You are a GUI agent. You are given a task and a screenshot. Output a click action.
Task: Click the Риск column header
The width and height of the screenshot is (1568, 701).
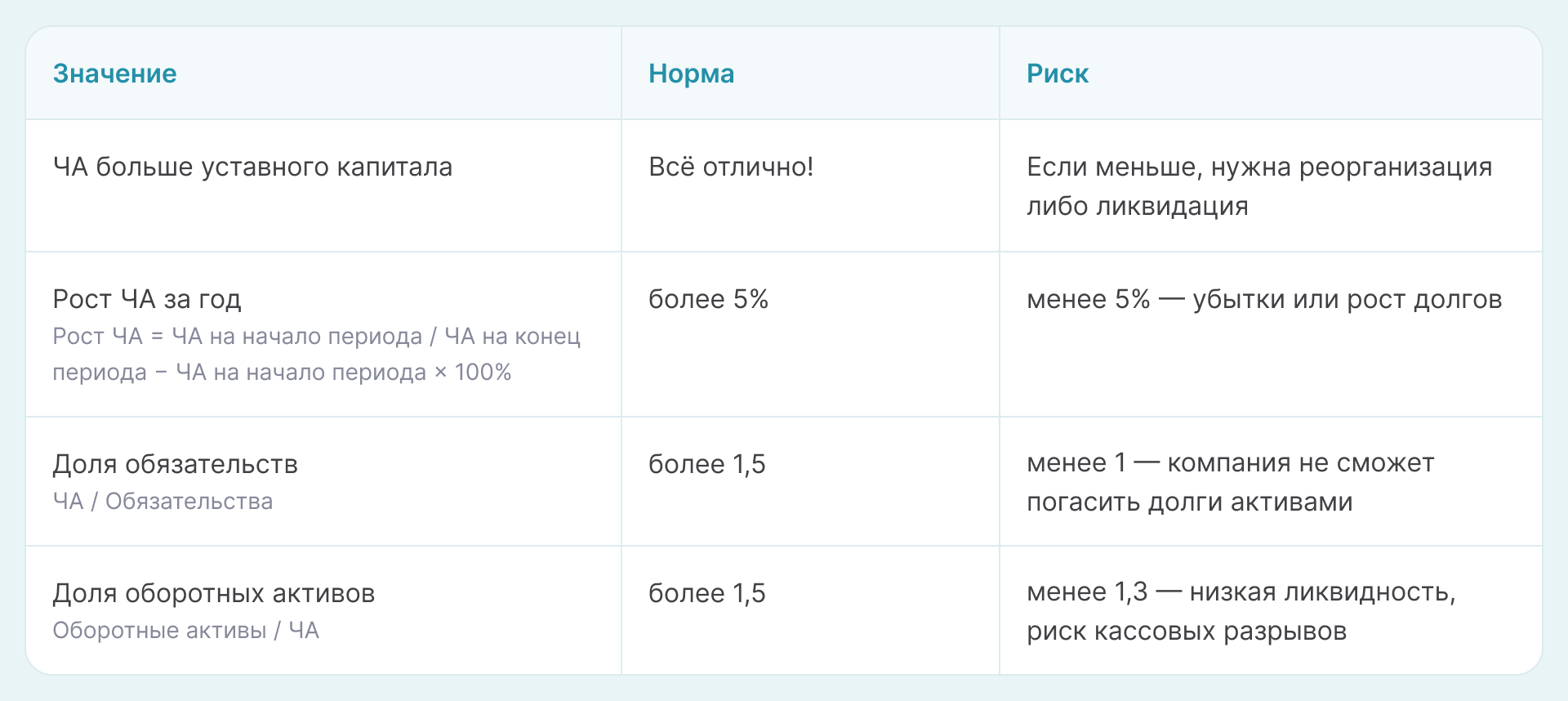point(1057,74)
